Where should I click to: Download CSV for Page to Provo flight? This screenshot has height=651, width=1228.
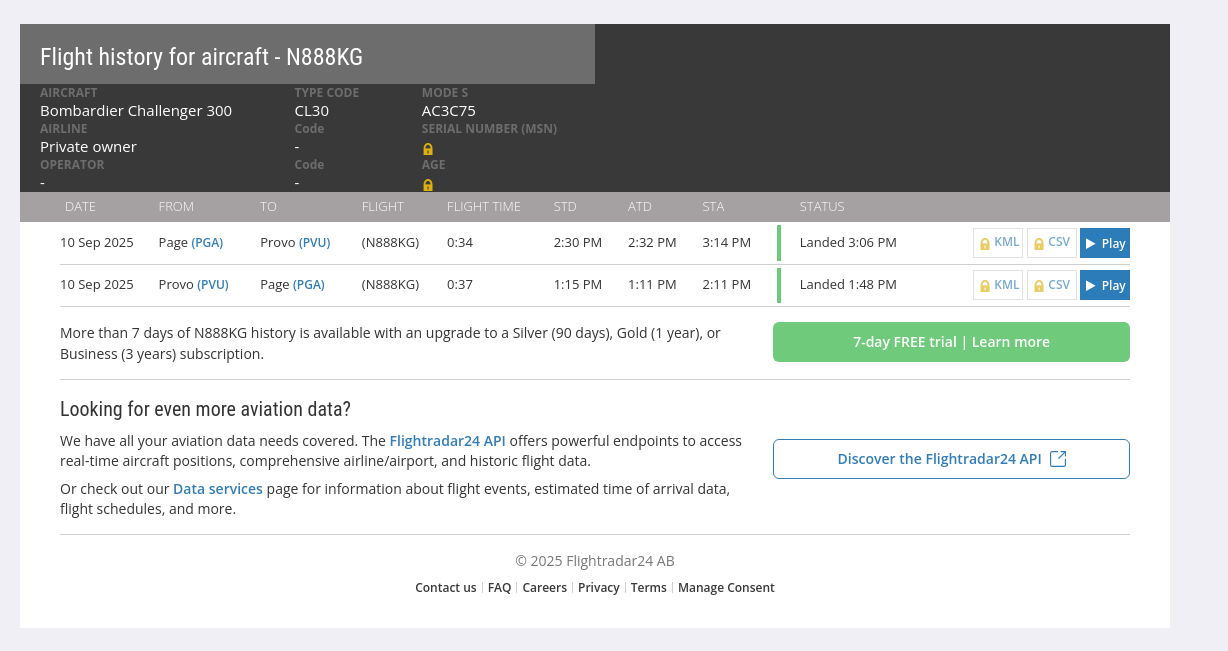(x=1052, y=243)
